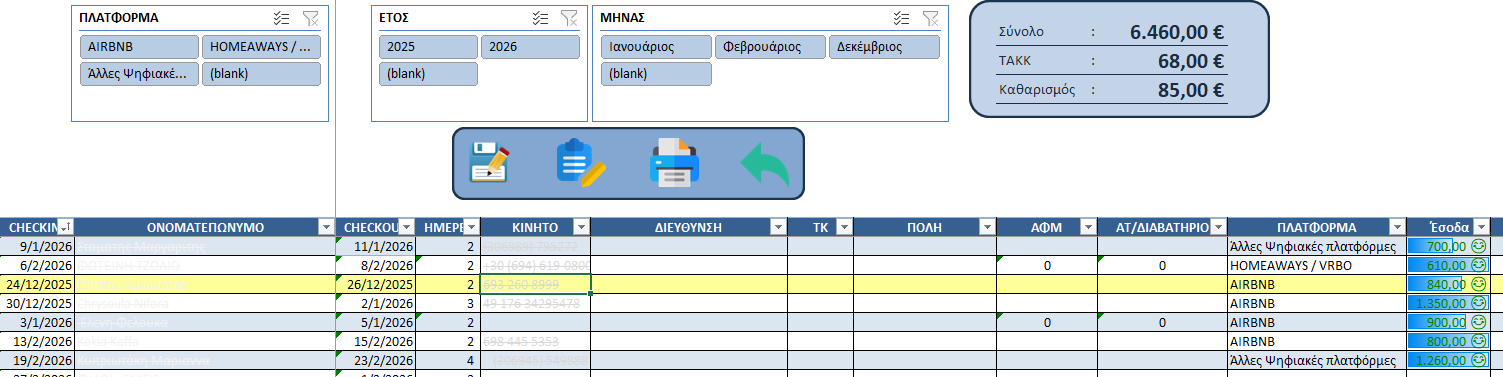This screenshot has height=377, width=1503.
Task: Click Σύνολο total value 6.460,00 €
Action: pyautogui.click(x=1177, y=31)
